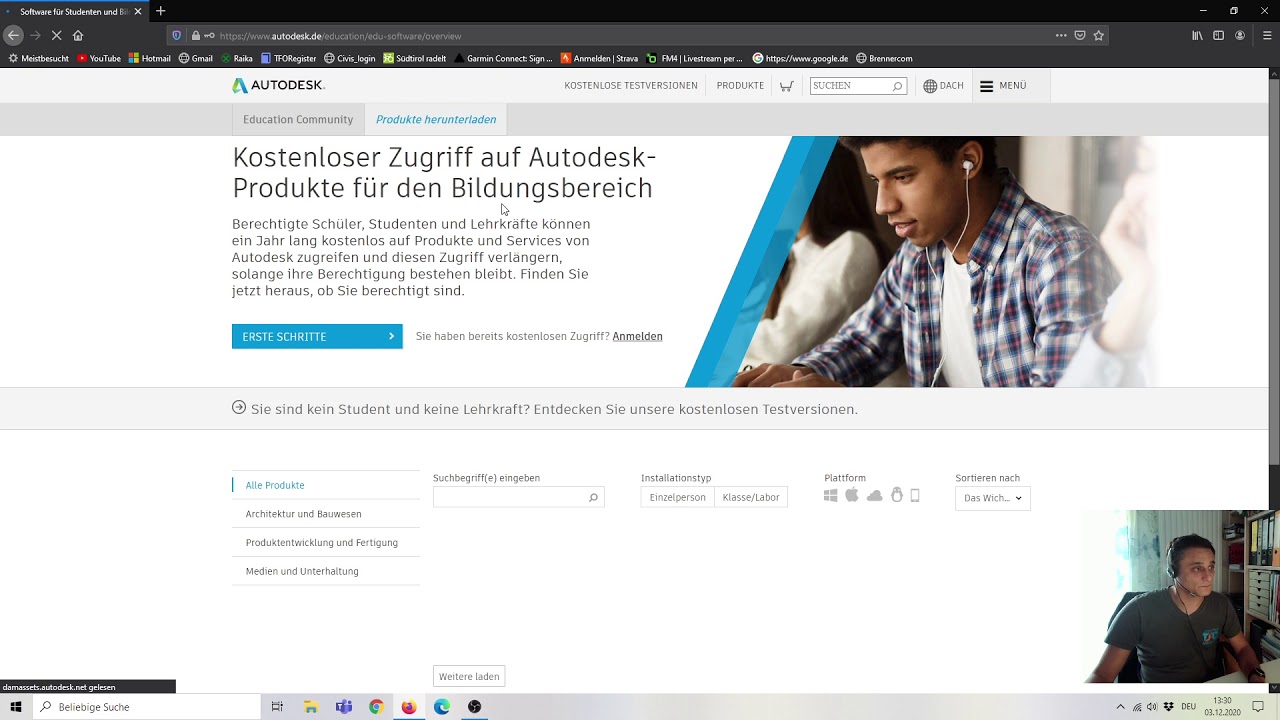Screen dimensions: 1280x720
Task: Open the Hotmail bookmark
Action: click(150, 58)
